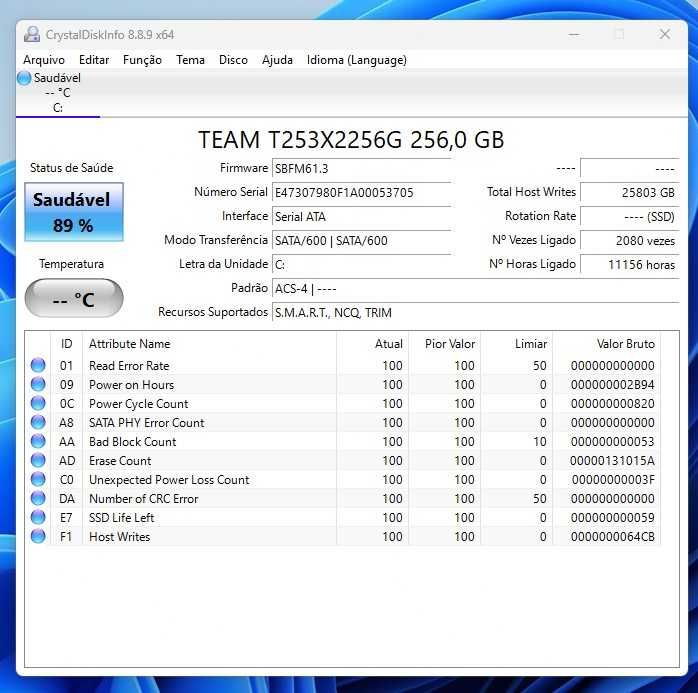Click status orb for Erase Count row

[x=38, y=460]
